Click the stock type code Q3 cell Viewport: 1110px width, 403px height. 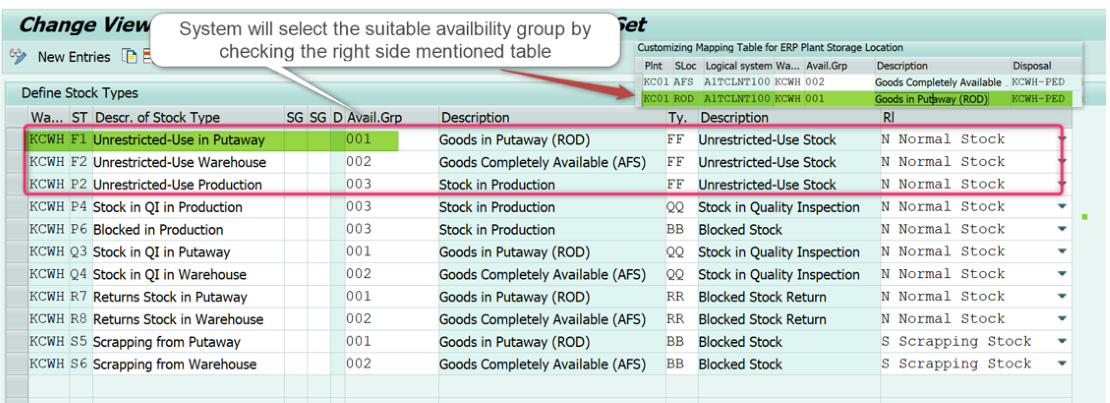tap(79, 252)
